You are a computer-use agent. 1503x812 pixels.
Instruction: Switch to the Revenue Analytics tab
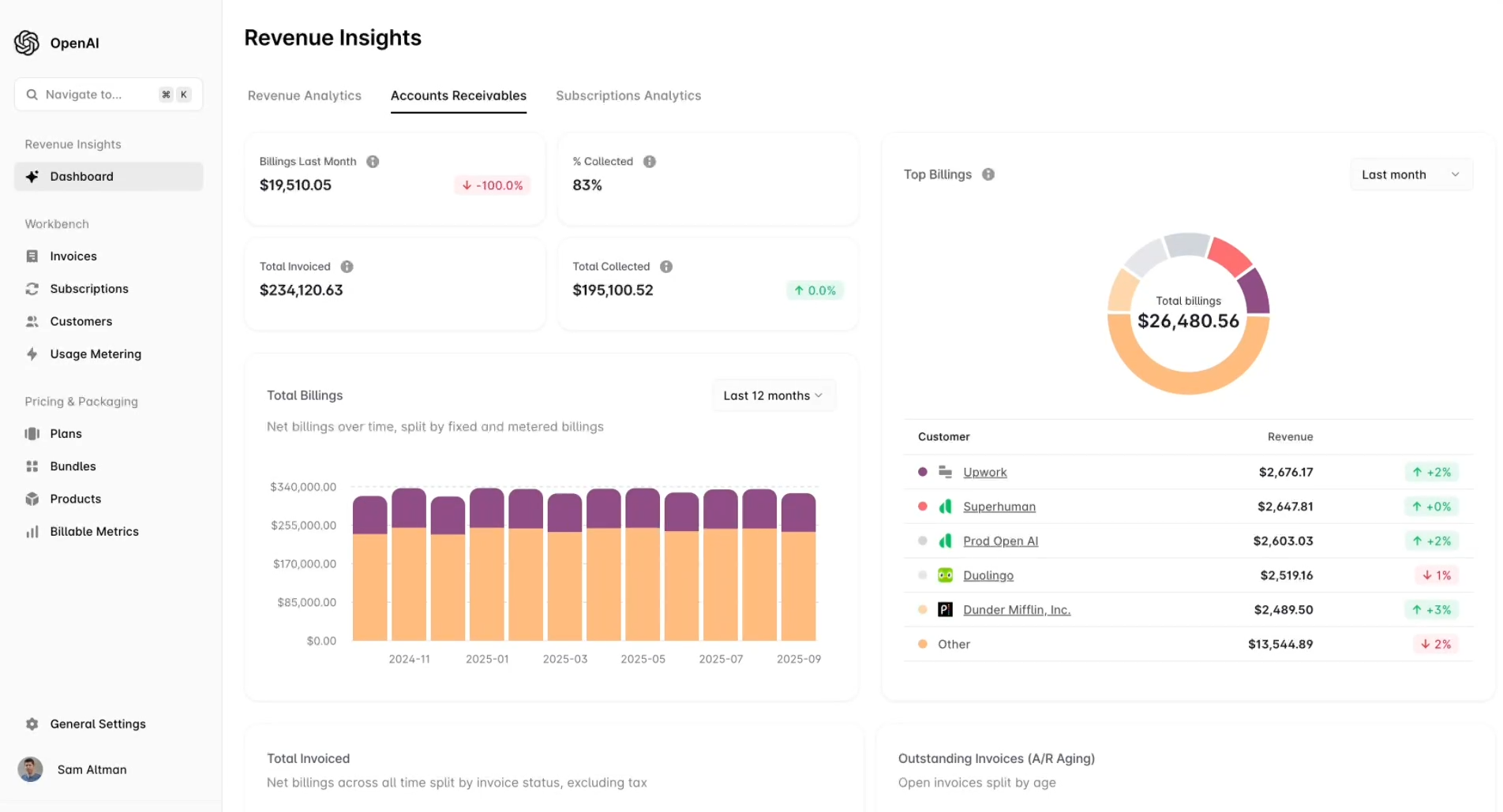pyautogui.click(x=304, y=95)
